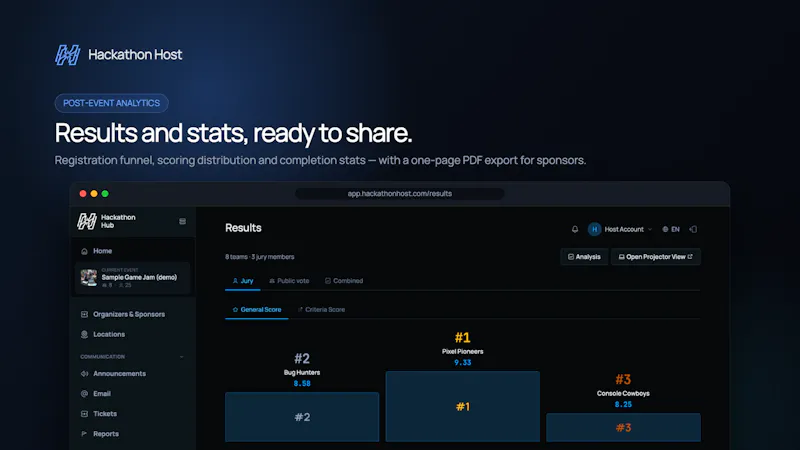
Task: Click the Reports flag icon
Action: (x=85, y=434)
